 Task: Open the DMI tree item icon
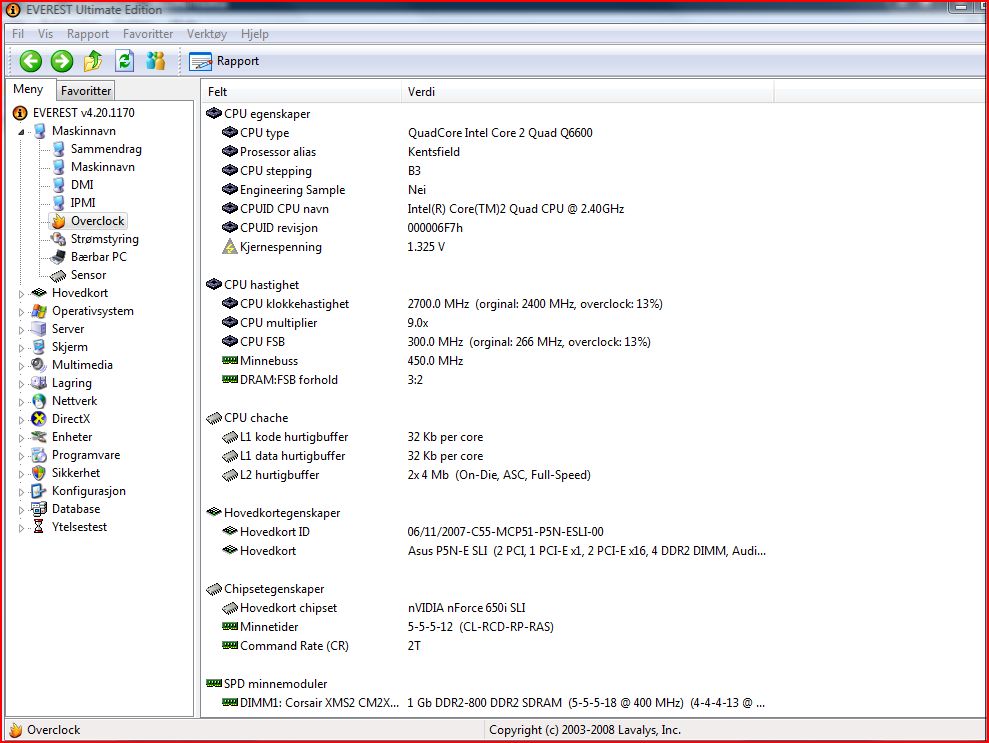click(x=59, y=185)
